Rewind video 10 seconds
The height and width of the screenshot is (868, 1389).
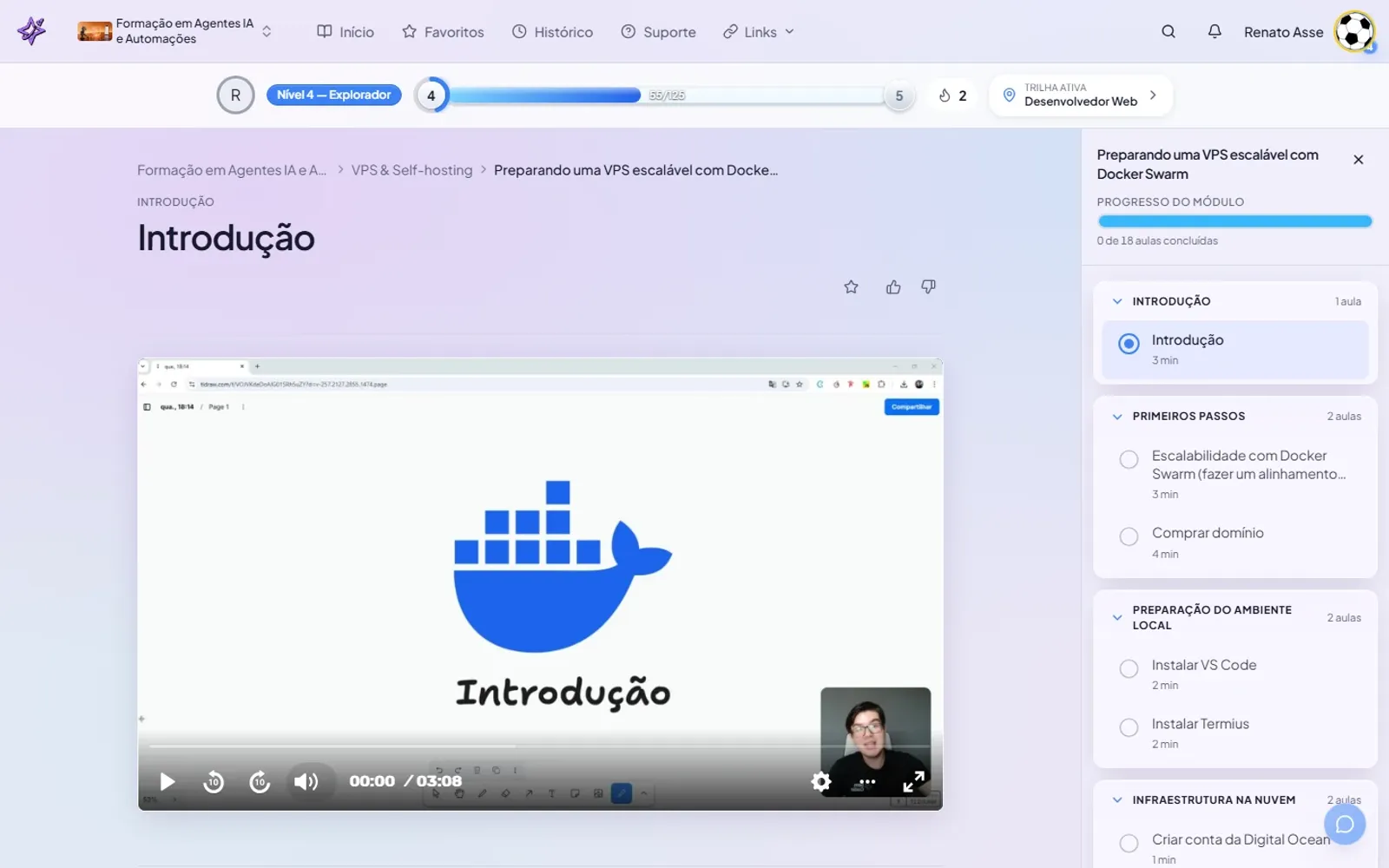coord(214,782)
